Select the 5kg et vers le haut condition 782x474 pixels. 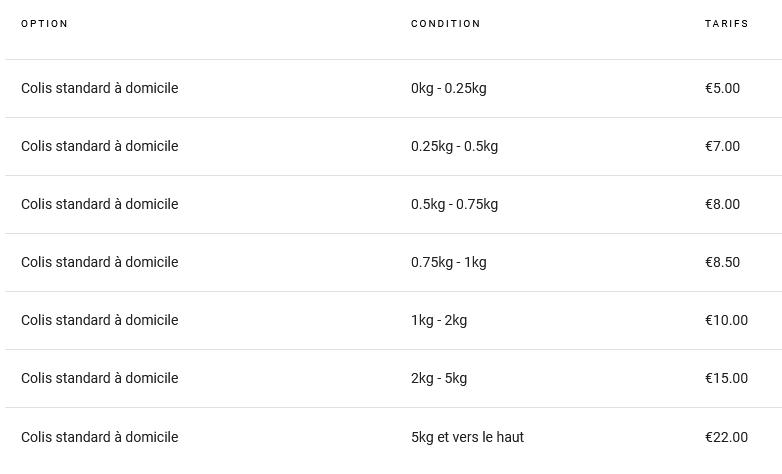point(467,437)
